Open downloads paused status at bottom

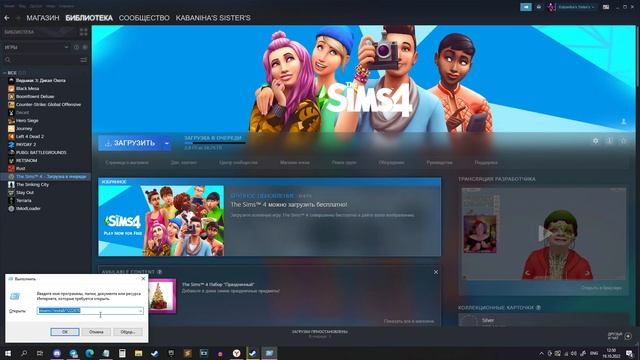320,334
